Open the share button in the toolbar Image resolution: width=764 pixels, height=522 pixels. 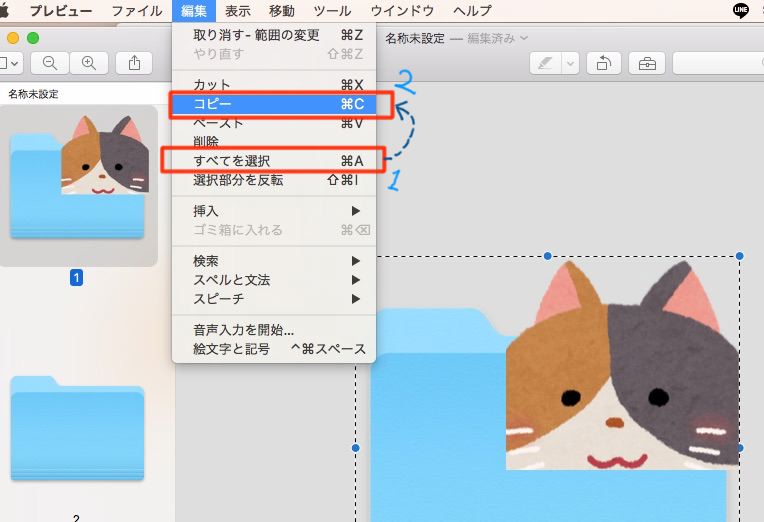134,63
